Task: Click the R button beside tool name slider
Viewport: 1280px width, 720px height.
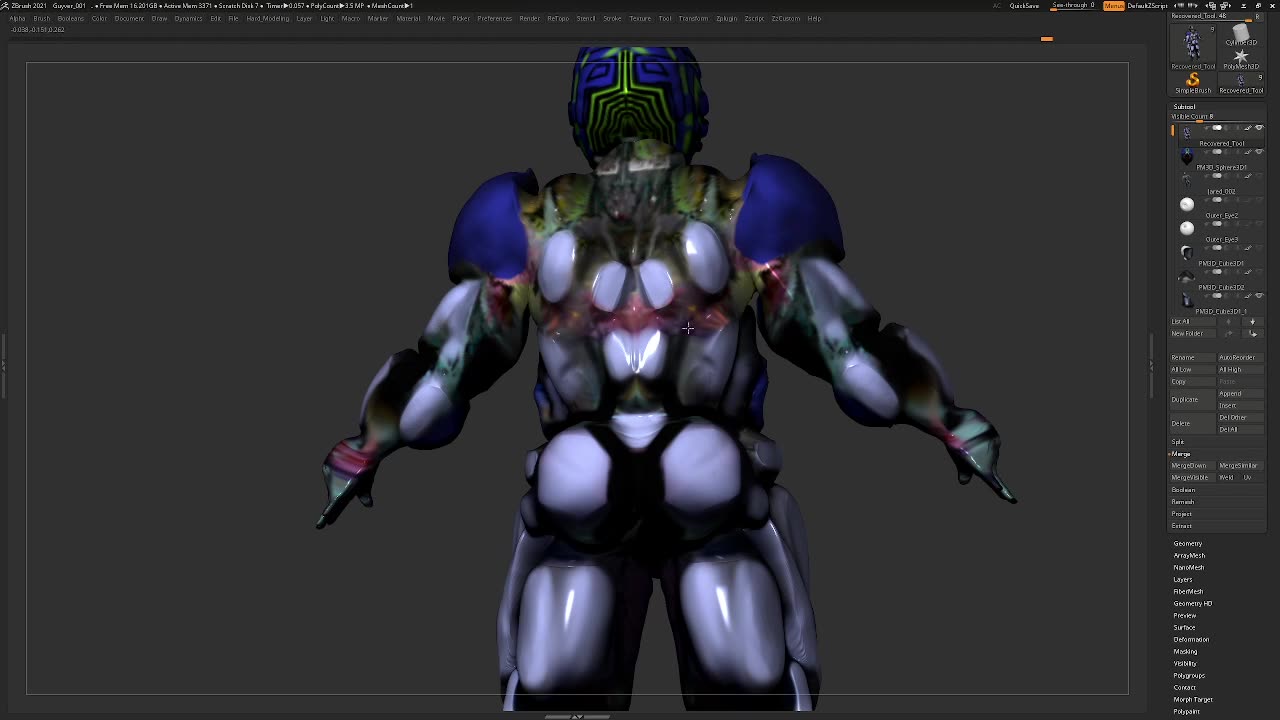Action: (x=1258, y=16)
